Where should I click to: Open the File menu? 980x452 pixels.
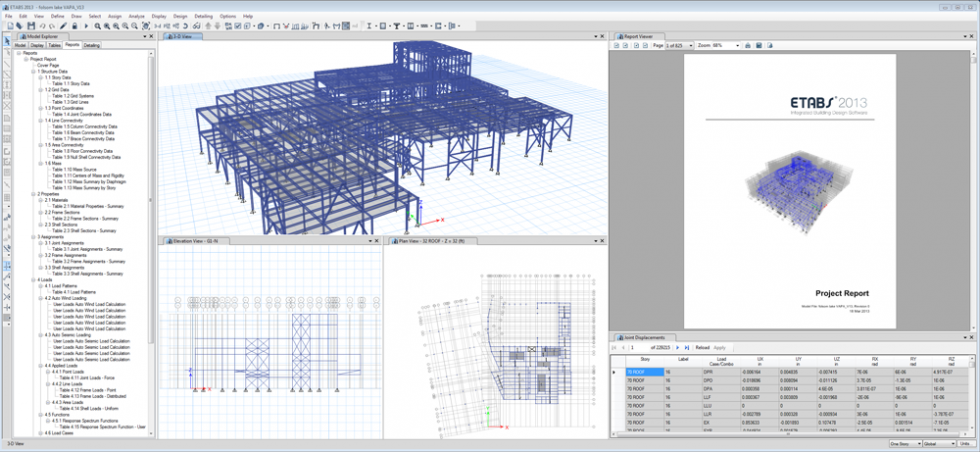8,16
